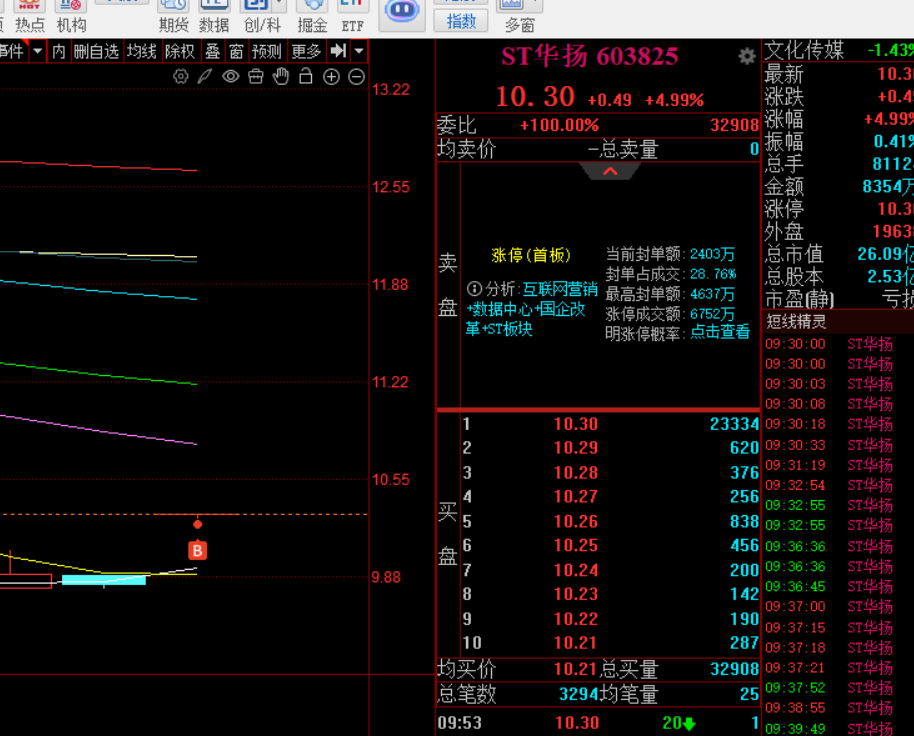The height and width of the screenshot is (736, 914).
Task: Click the 内 chart toolbar item
Action: (59, 51)
